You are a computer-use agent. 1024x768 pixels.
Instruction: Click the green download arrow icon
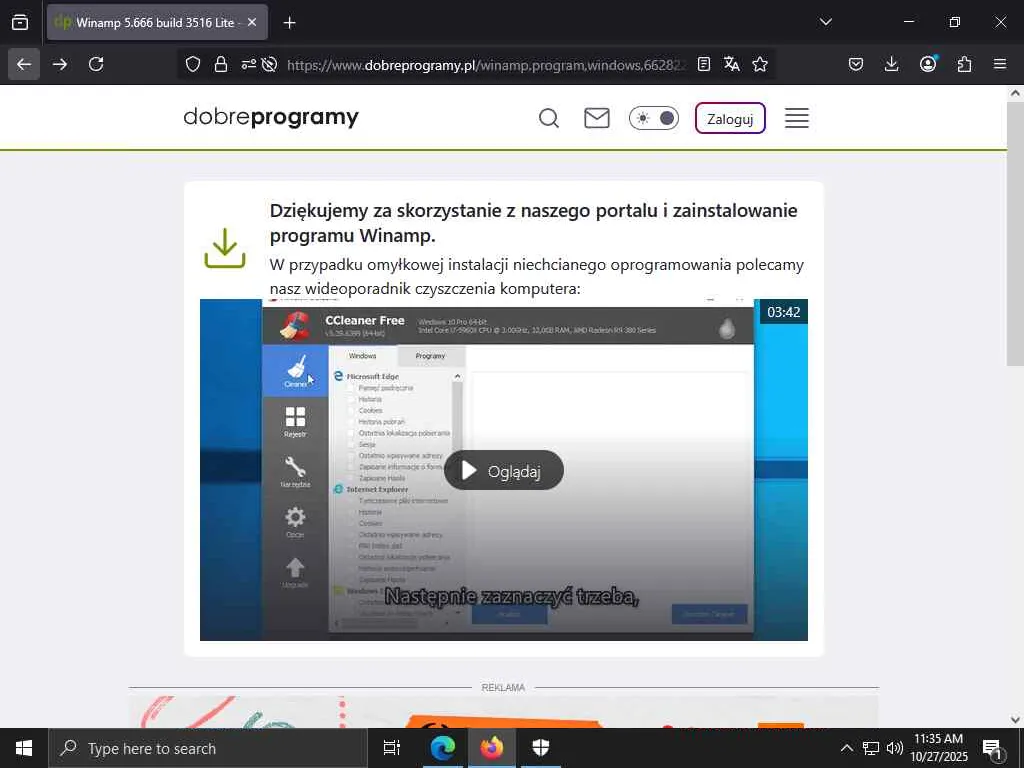[x=225, y=248]
